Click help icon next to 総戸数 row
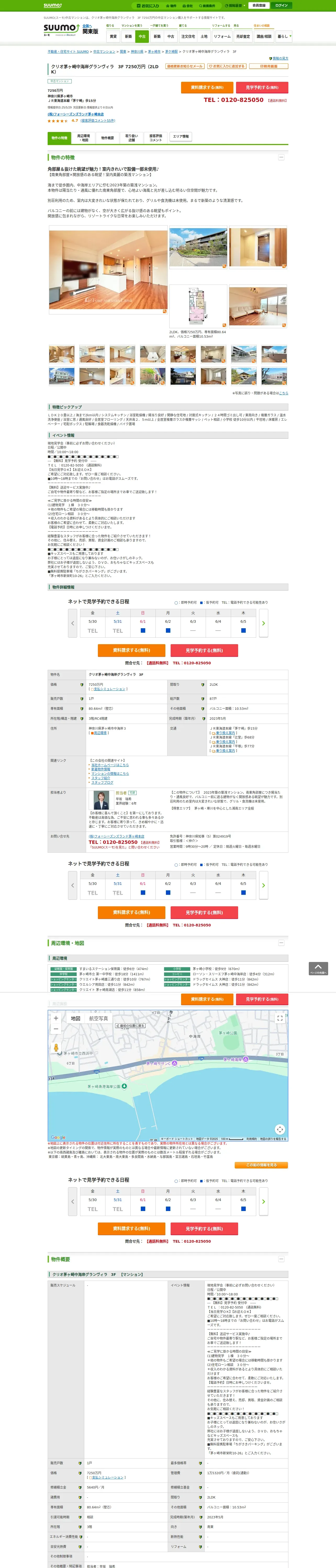 (x=203, y=699)
